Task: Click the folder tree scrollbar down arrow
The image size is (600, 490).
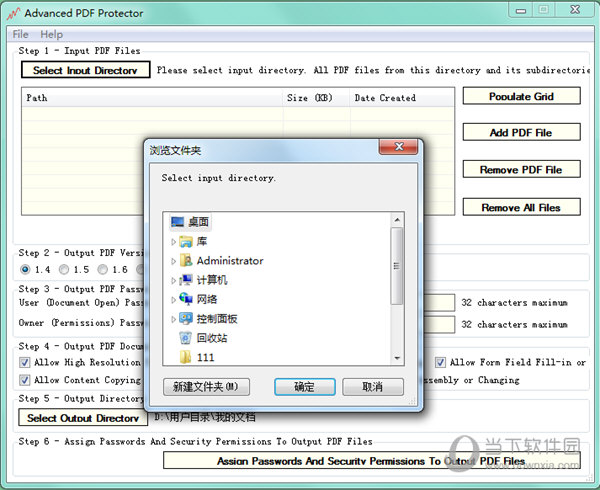Action: coord(397,358)
